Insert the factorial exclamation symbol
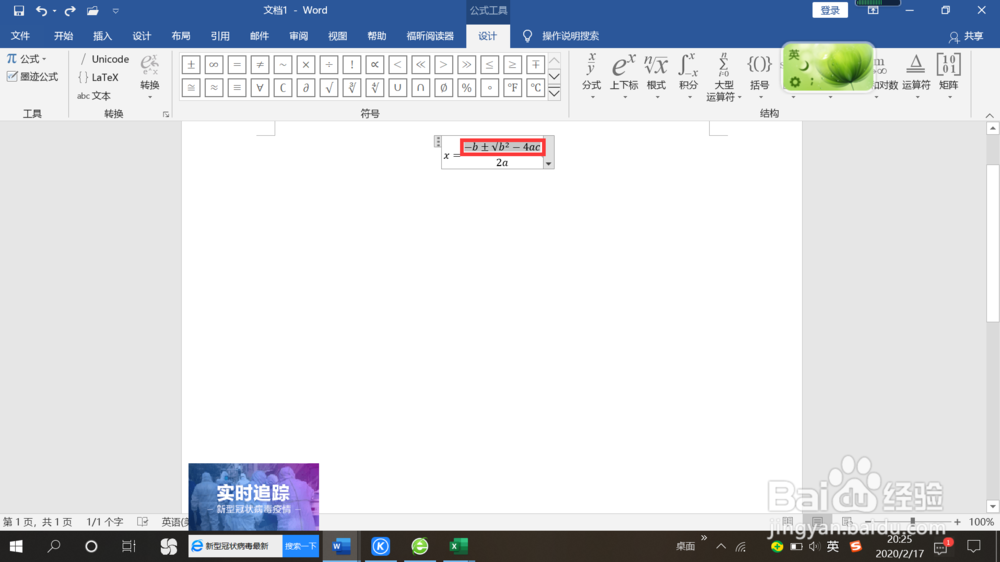Image resolution: width=1000 pixels, height=562 pixels. 351,64
